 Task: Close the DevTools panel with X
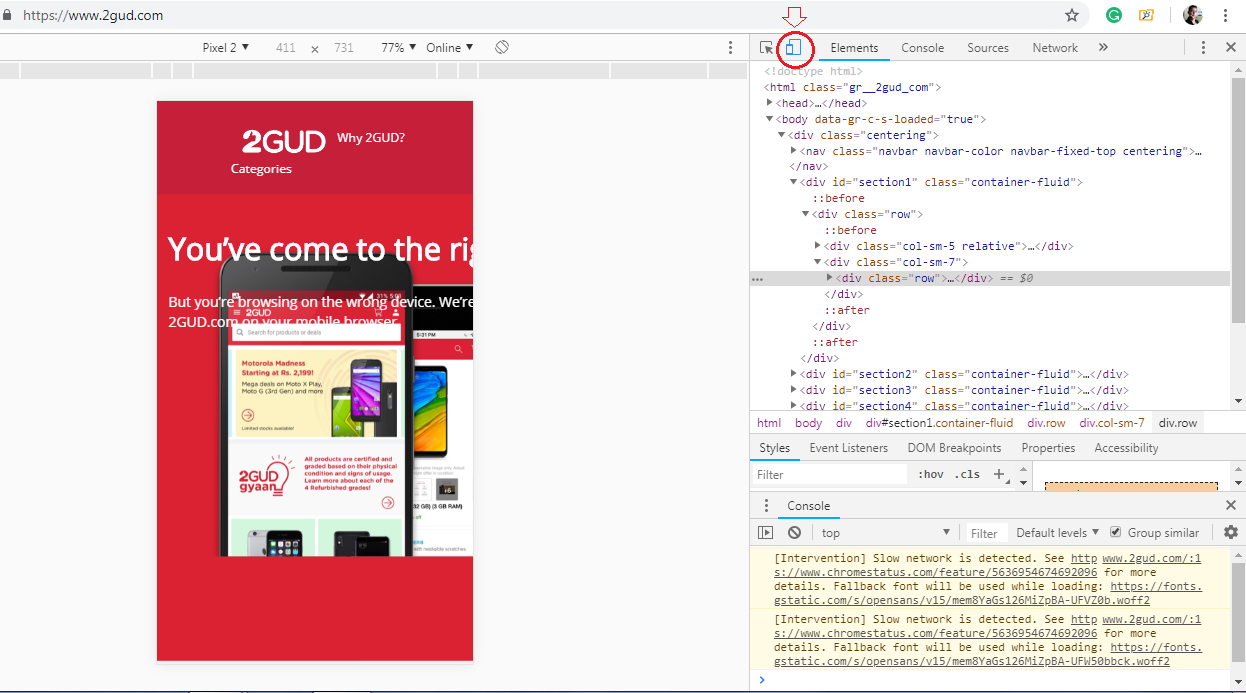coord(1231,47)
